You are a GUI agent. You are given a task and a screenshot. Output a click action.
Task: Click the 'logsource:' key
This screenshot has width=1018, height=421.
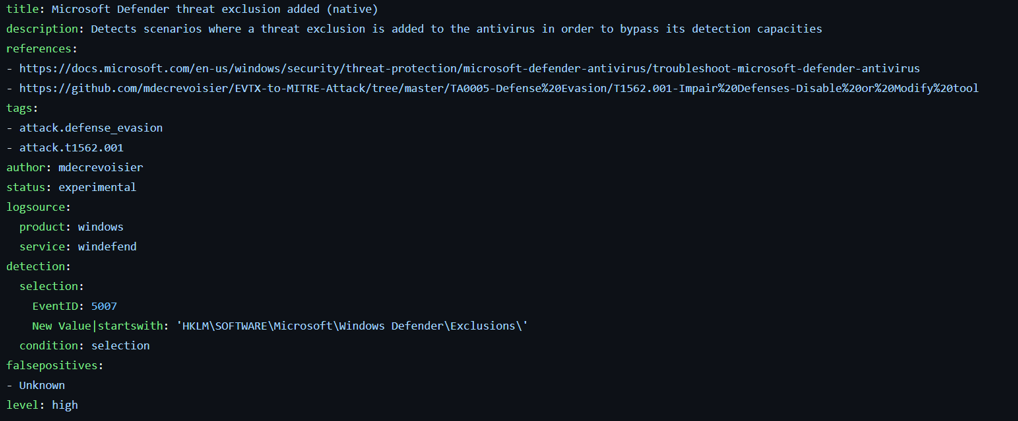pyautogui.click(x=38, y=207)
